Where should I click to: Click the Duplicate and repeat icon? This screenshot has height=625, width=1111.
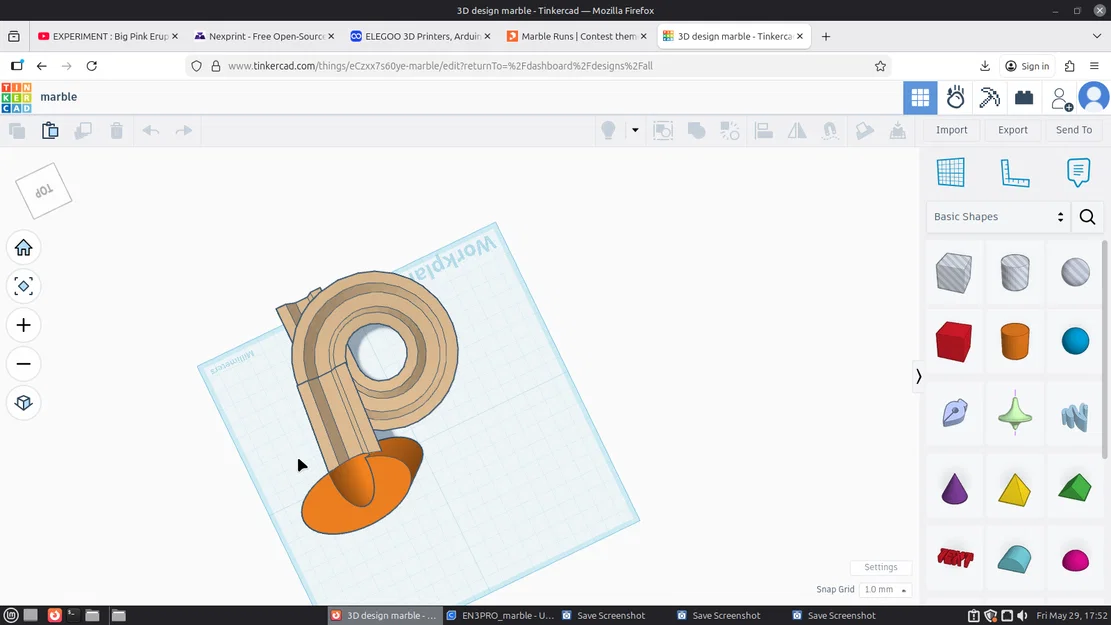pos(83,130)
